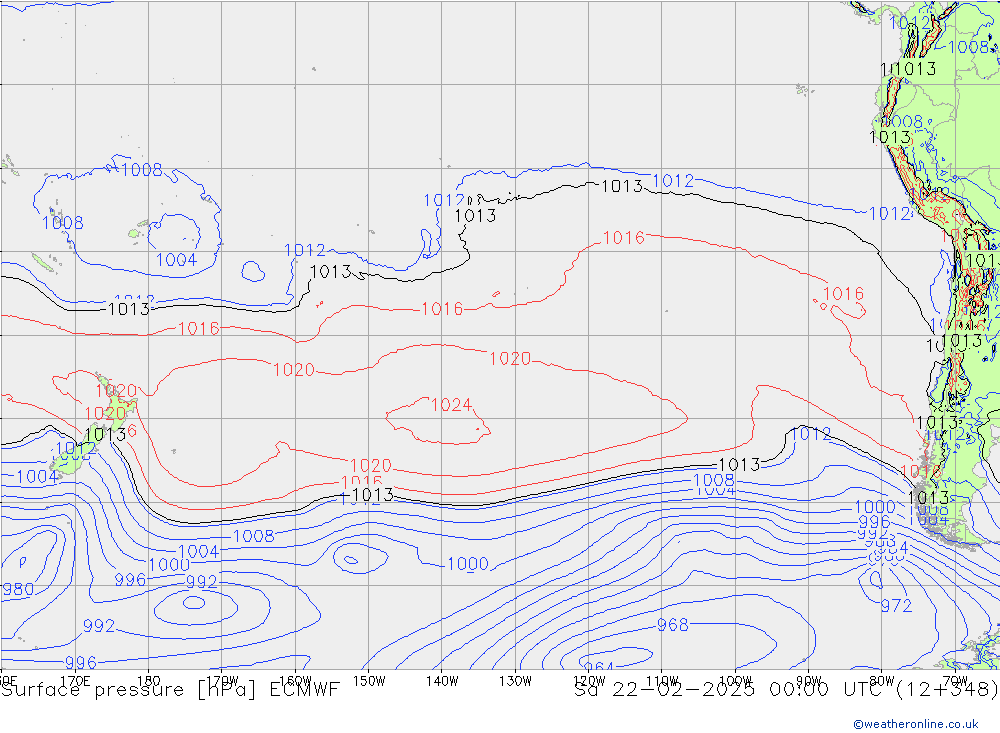This screenshot has height=733, width=1000.
Task: Click the 968 isobar label
Action: coord(673,625)
